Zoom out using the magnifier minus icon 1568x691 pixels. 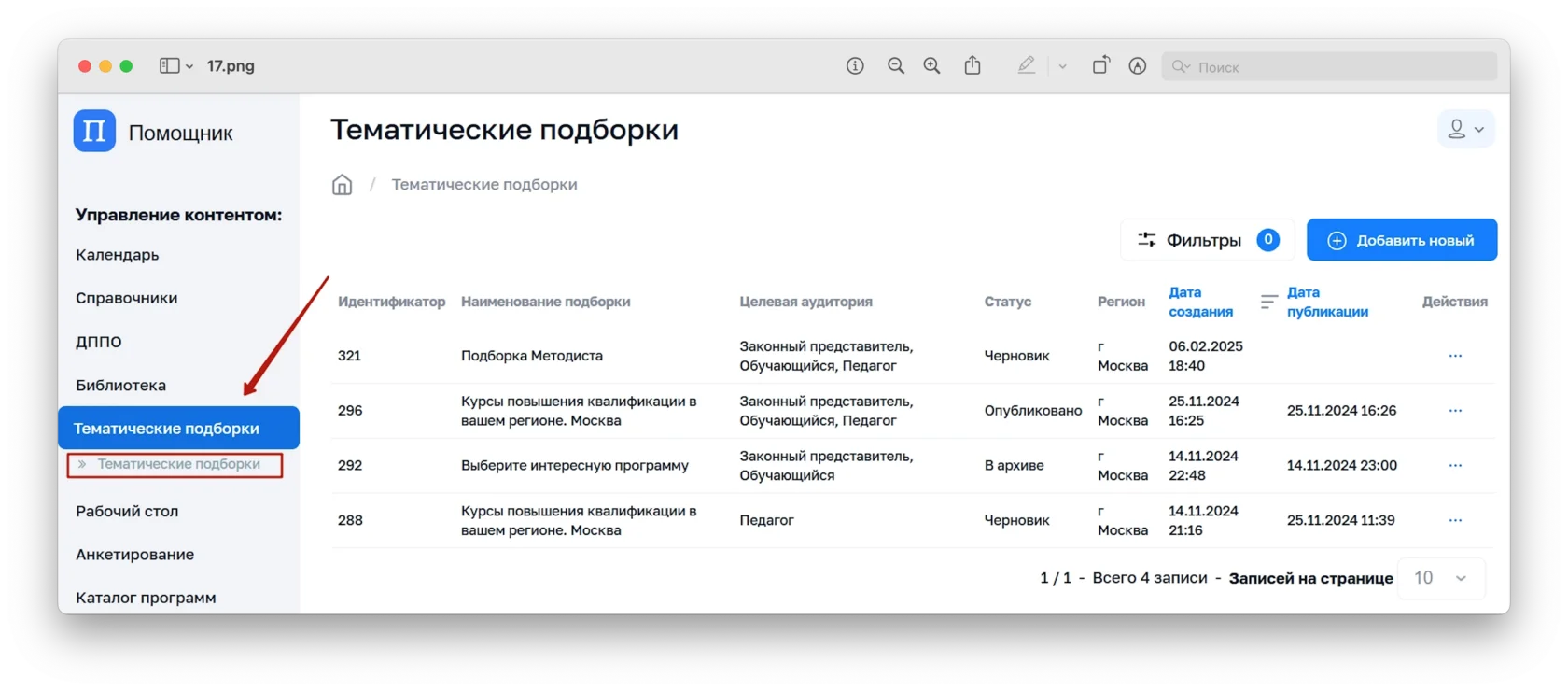click(x=896, y=65)
